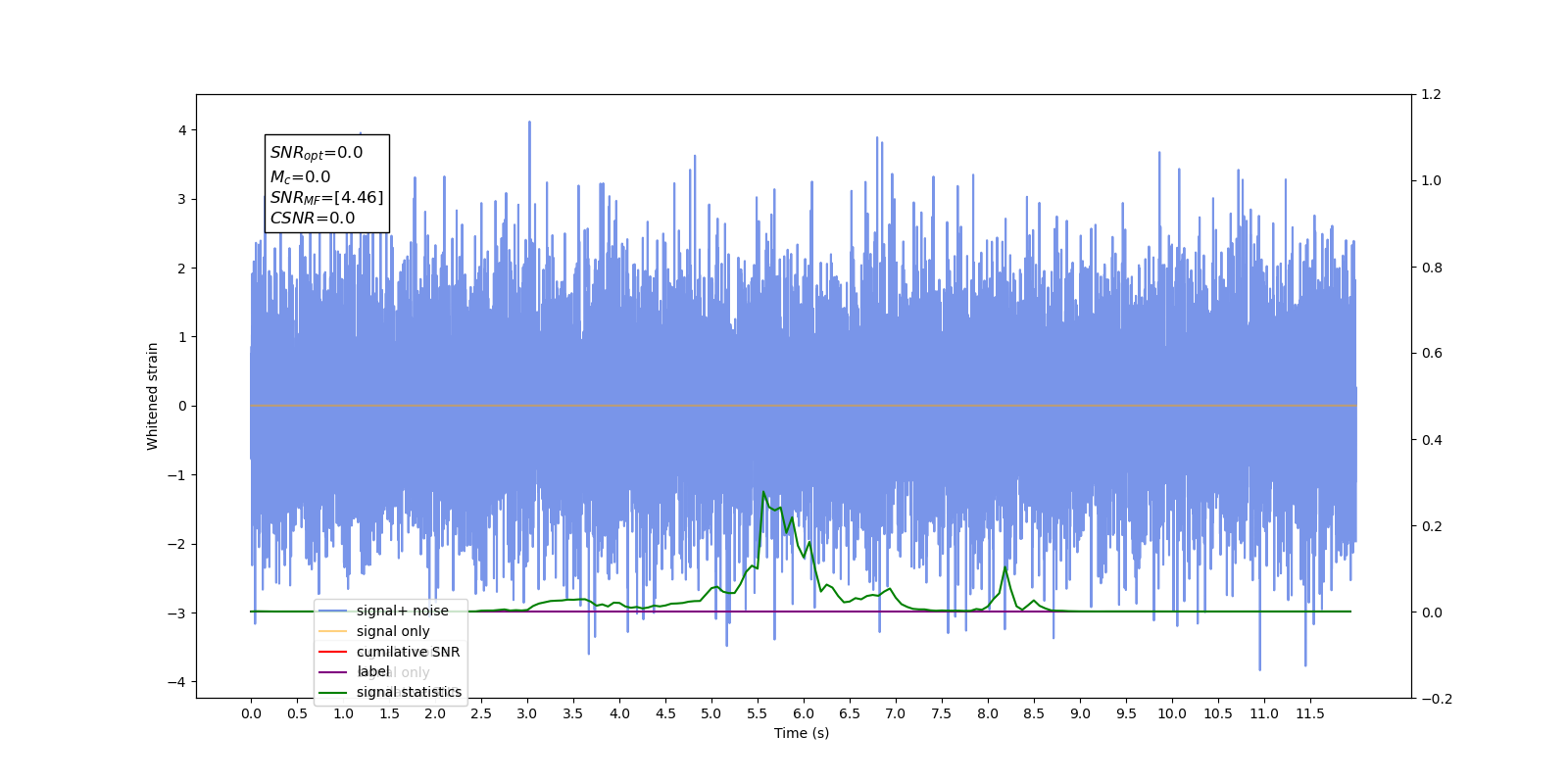Screen dimensions: 1568x784
Task: Click the 'Whitened strain' y-axis label
Action: (x=153, y=396)
